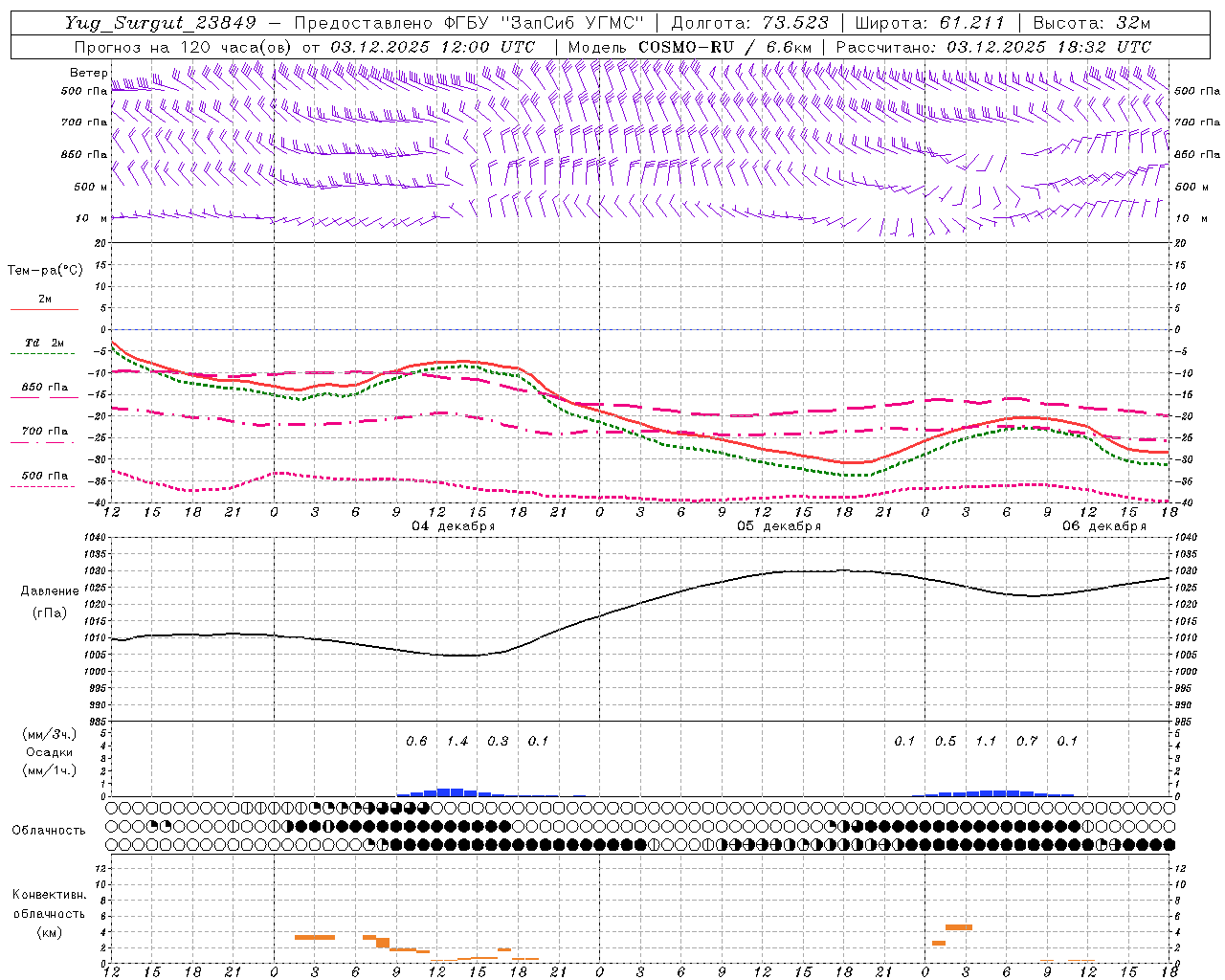1225x980 pixels.
Task: Click the Рассчитано: 03.12.2025 18:32 UTC timestamp
Action: pyautogui.click(x=993, y=47)
